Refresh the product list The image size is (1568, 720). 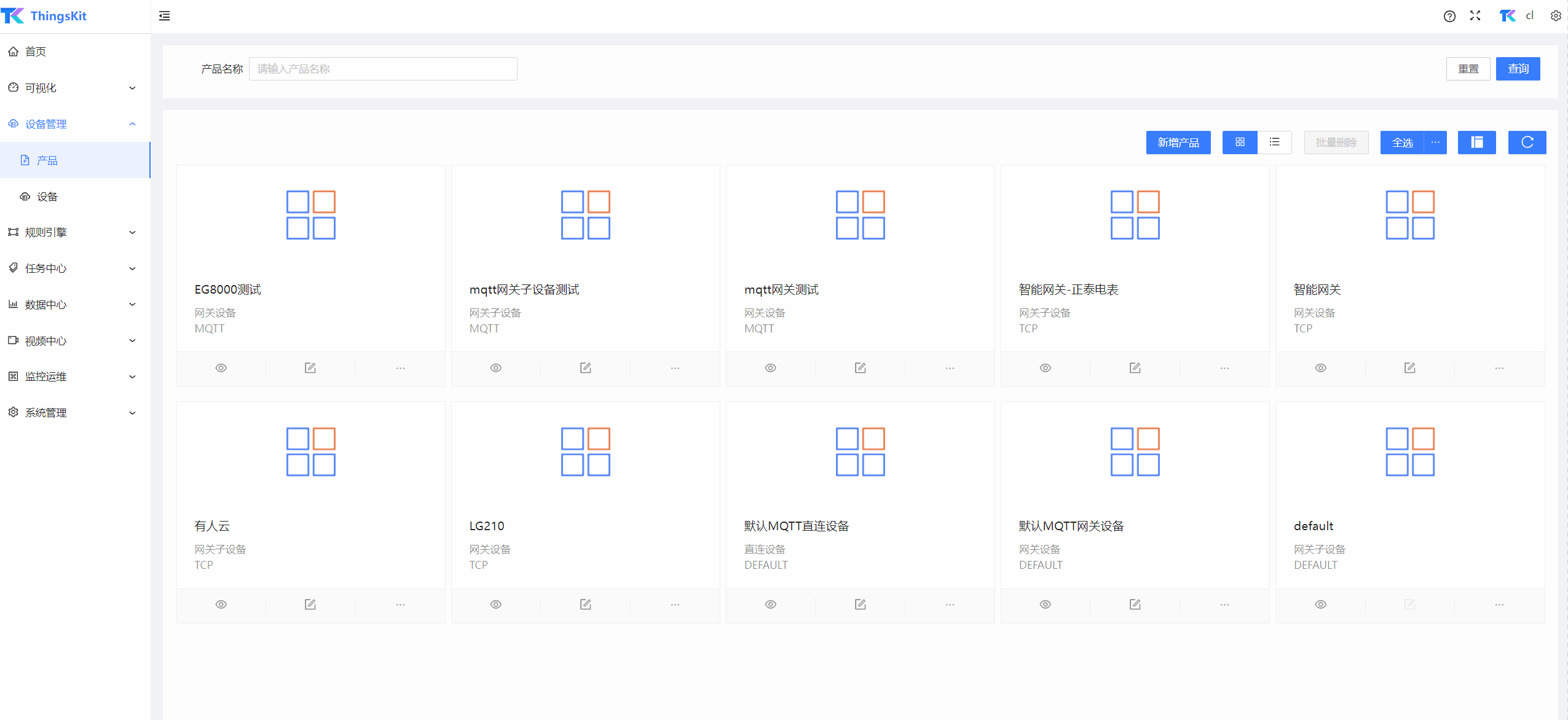(x=1527, y=143)
